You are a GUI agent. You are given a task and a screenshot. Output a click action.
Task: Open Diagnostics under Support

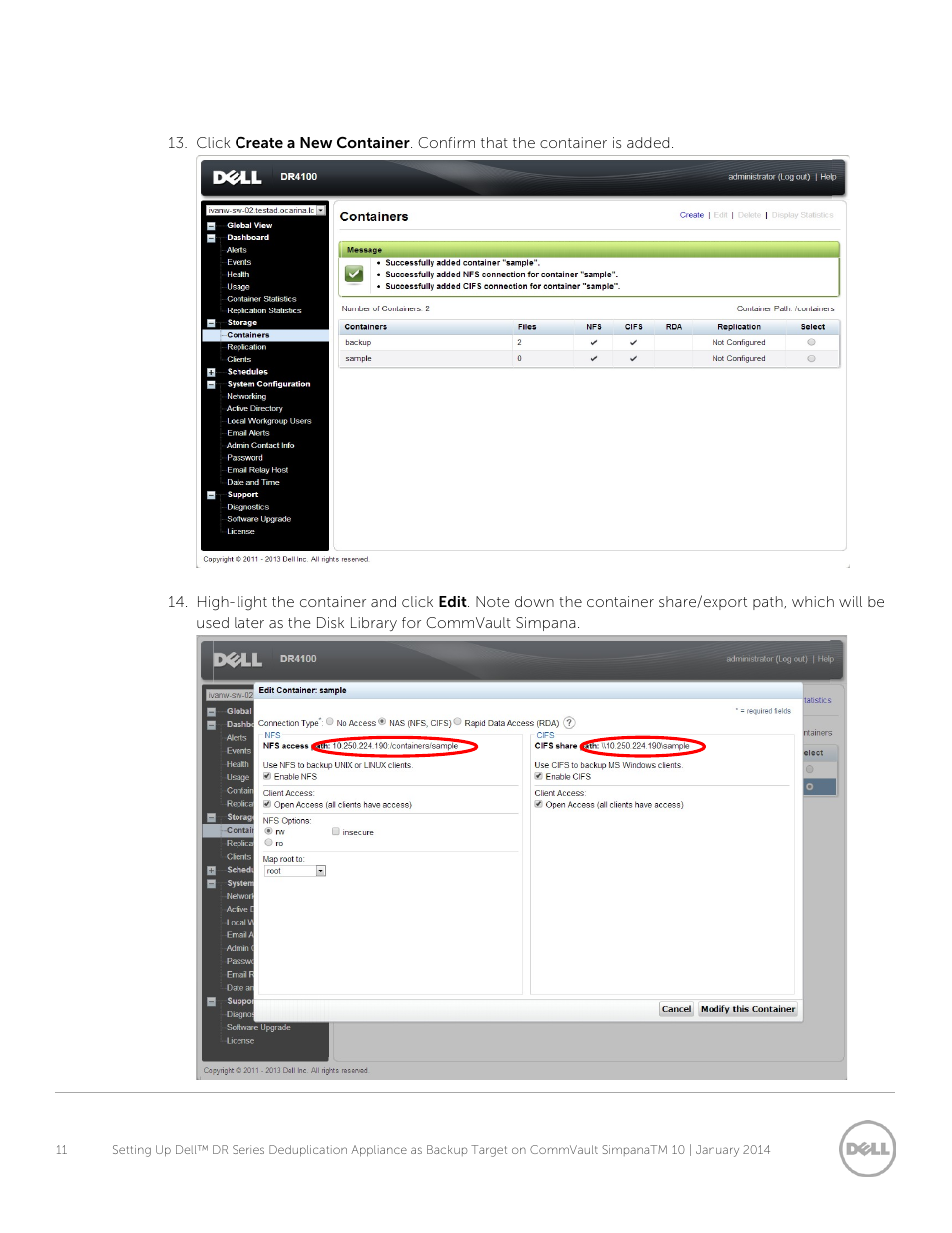[248, 507]
